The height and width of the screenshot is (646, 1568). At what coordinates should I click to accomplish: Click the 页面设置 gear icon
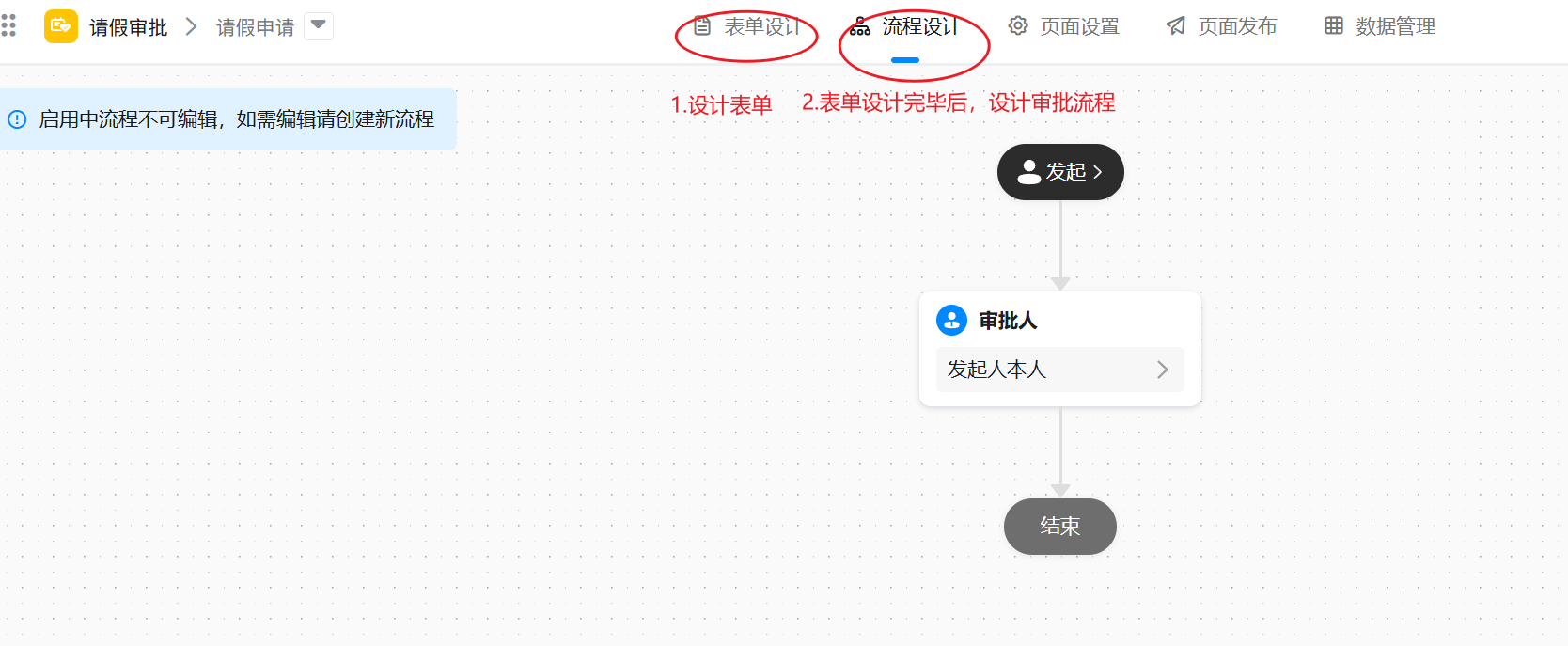tap(1018, 26)
